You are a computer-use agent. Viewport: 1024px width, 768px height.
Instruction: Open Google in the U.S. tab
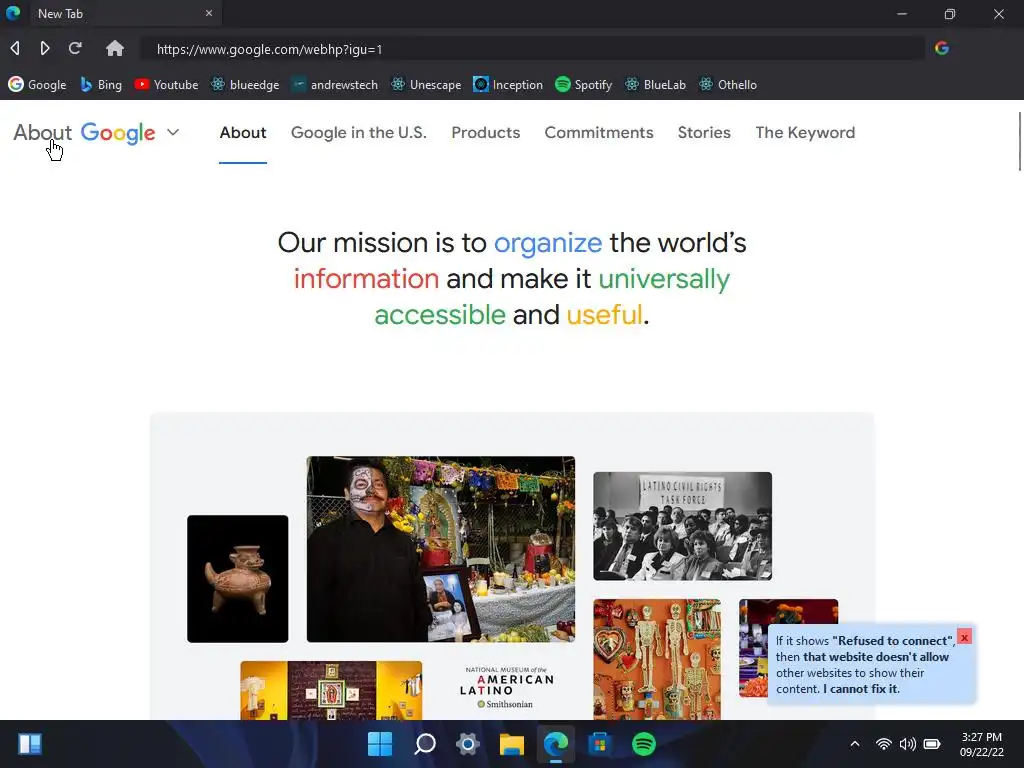tap(359, 133)
